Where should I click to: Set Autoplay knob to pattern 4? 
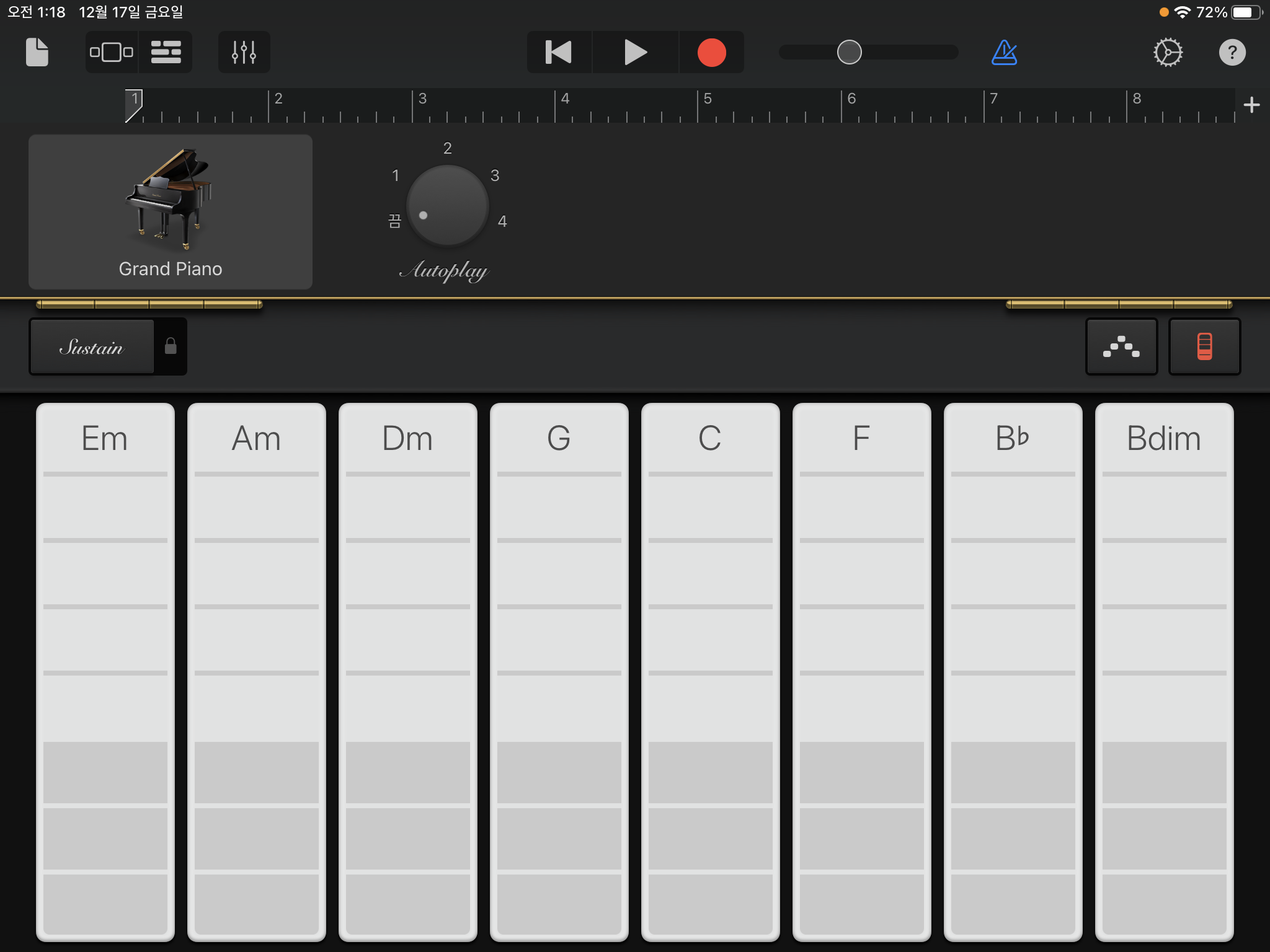click(502, 221)
